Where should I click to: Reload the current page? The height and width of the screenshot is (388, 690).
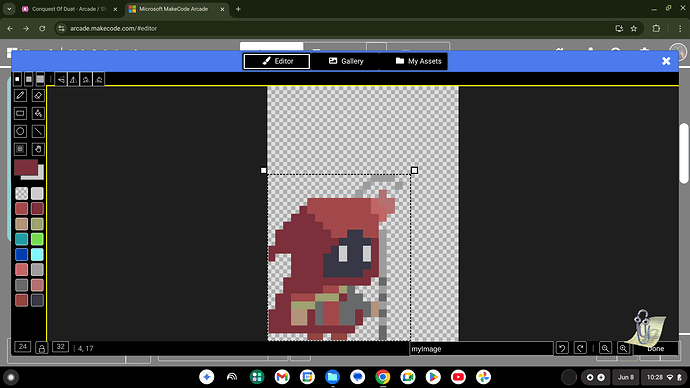(42, 29)
